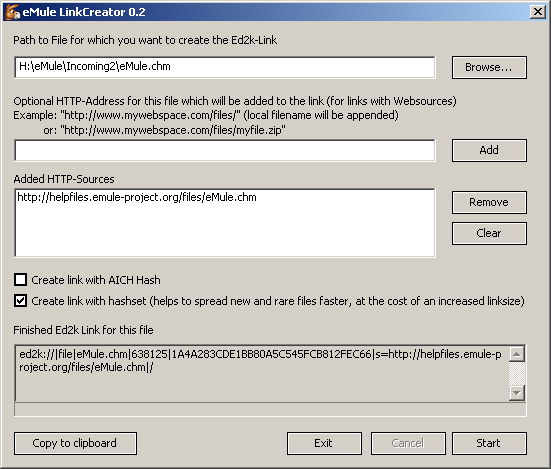Click inside the finished Ed2k link text
551x469 pixels.
[x=260, y=360]
